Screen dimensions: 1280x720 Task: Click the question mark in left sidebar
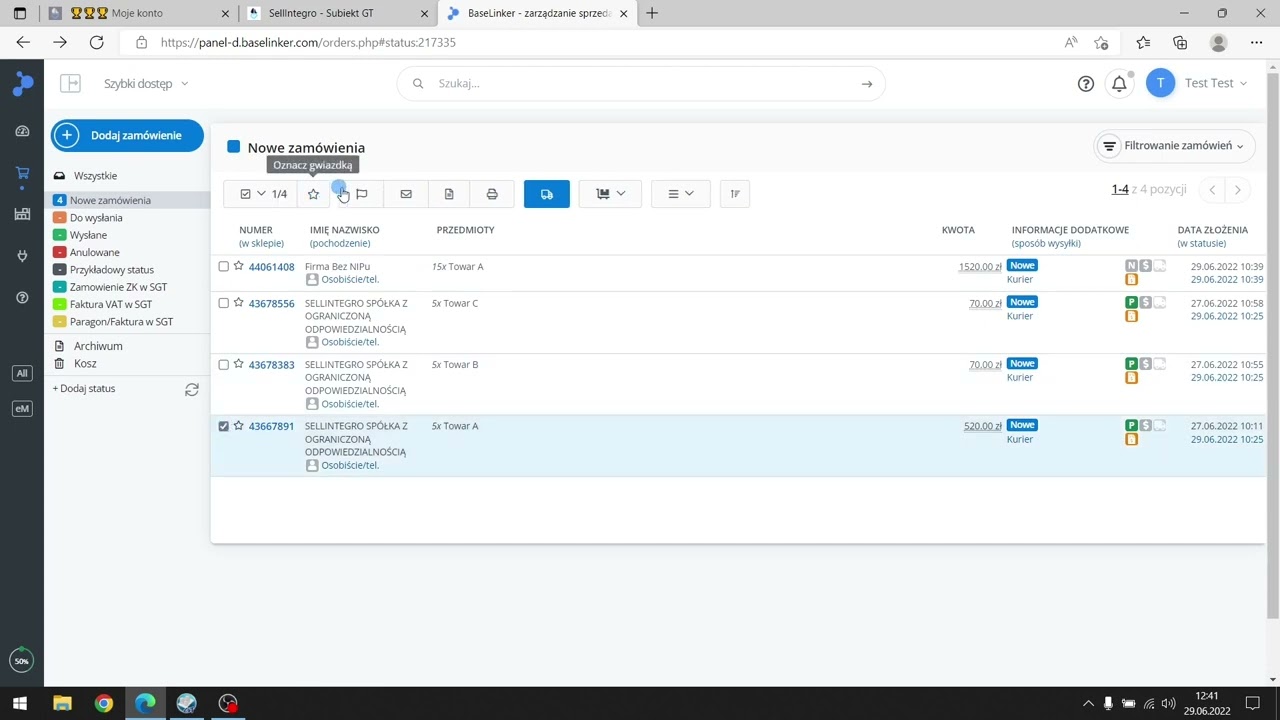22,298
